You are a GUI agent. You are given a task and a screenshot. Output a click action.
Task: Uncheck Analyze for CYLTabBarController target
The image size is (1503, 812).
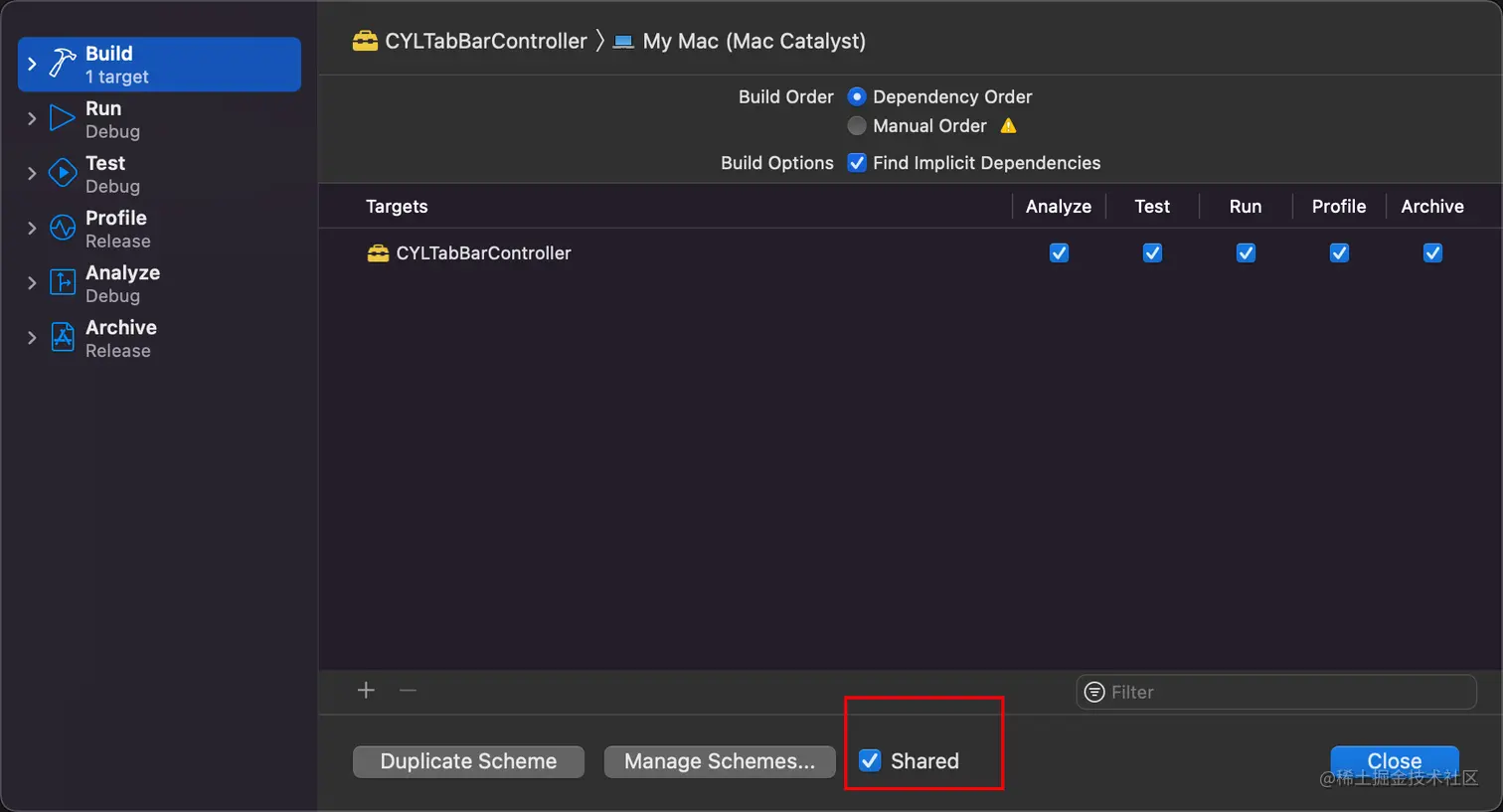(x=1059, y=252)
